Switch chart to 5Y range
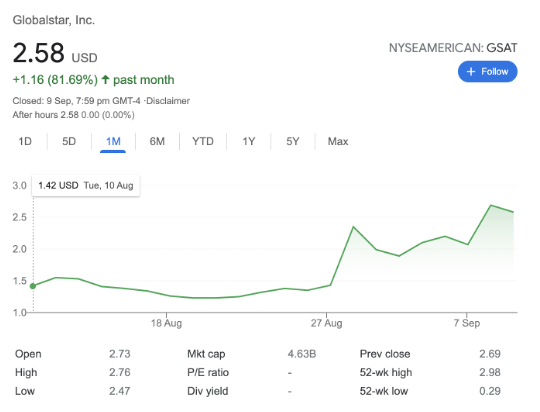Viewport: 540px width, 412px height. pyautogui.click(x=293, y=142)
